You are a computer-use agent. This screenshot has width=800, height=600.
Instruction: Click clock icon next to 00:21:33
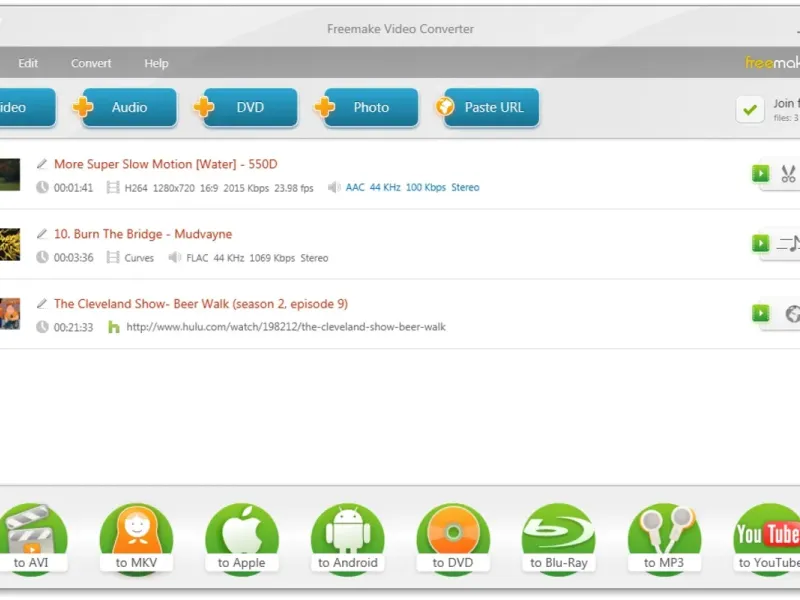(x=42, y=327)
